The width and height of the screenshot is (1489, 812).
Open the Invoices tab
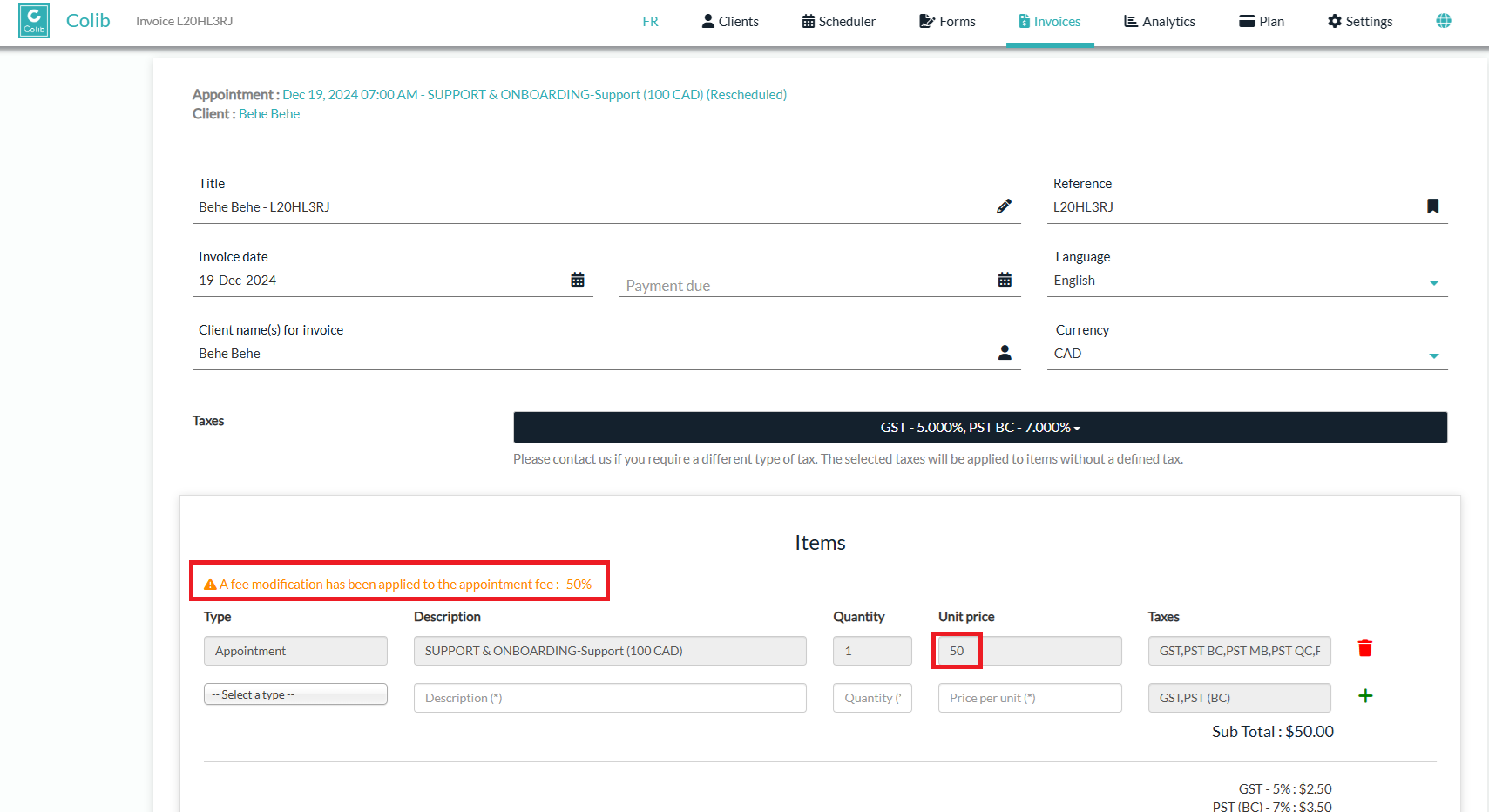click(1050, 22)
